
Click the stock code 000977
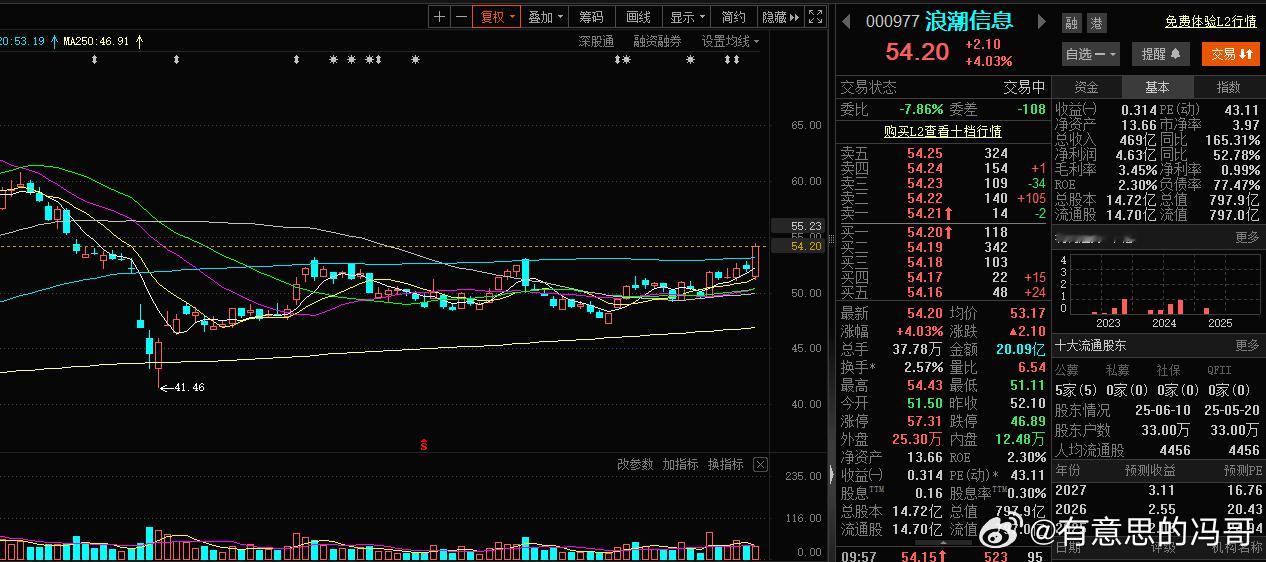tap(892, 22)
